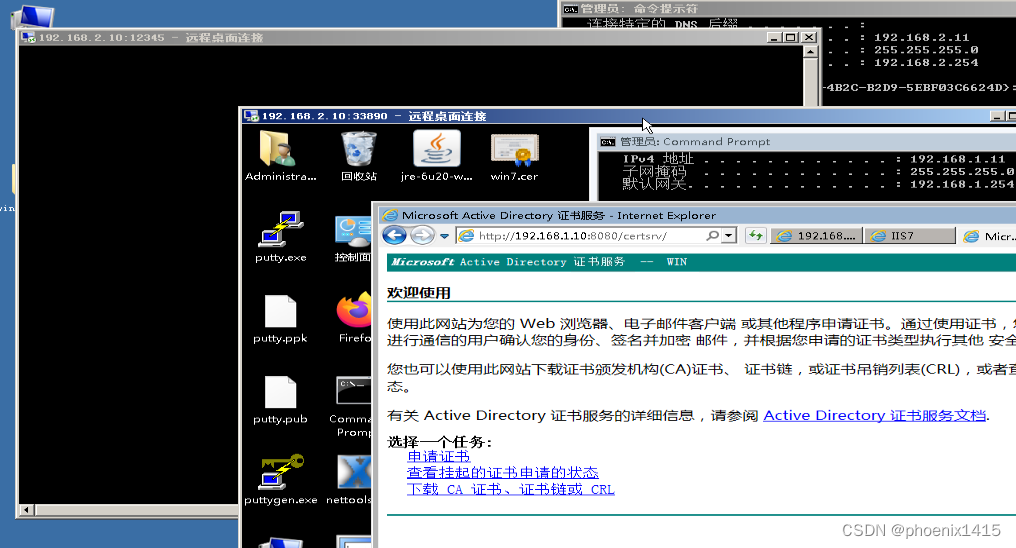The width and height of the screenshot is (1016, 548).
Task: Select the putty.exe desktop icon
Action: click(x=280, y=236)
